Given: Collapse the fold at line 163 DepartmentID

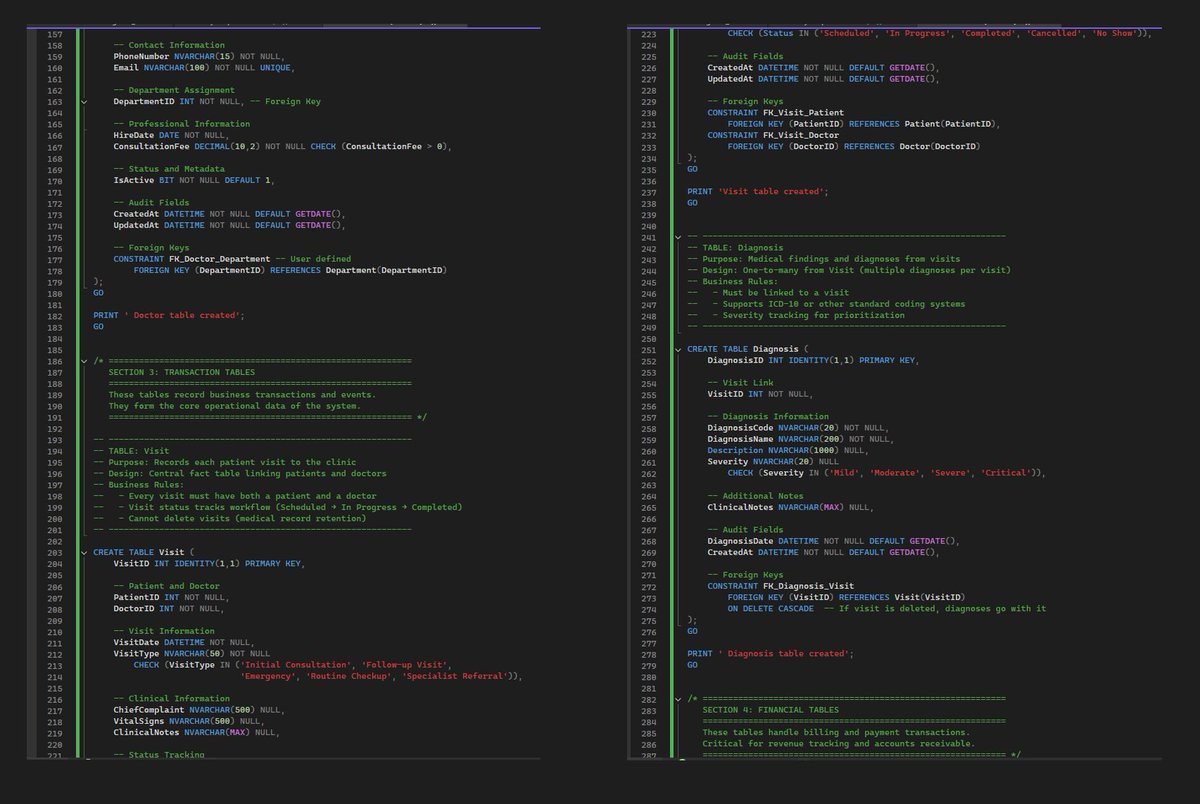Looking at the screenshot, I should 84,102.
